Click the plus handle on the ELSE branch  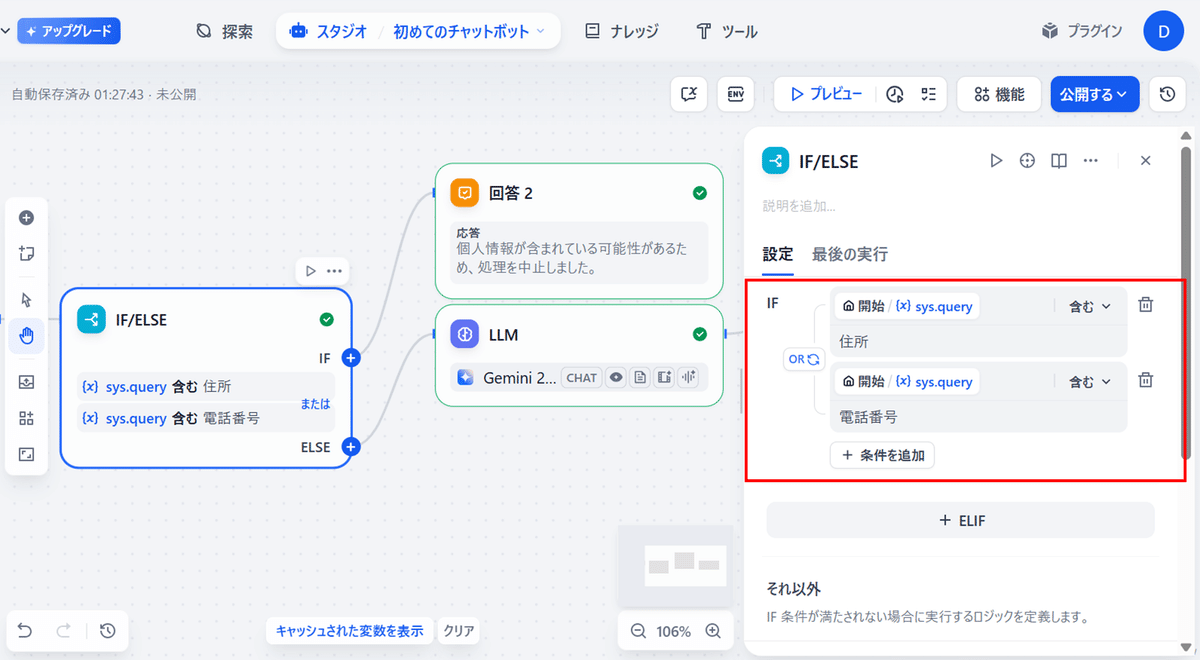351,447
